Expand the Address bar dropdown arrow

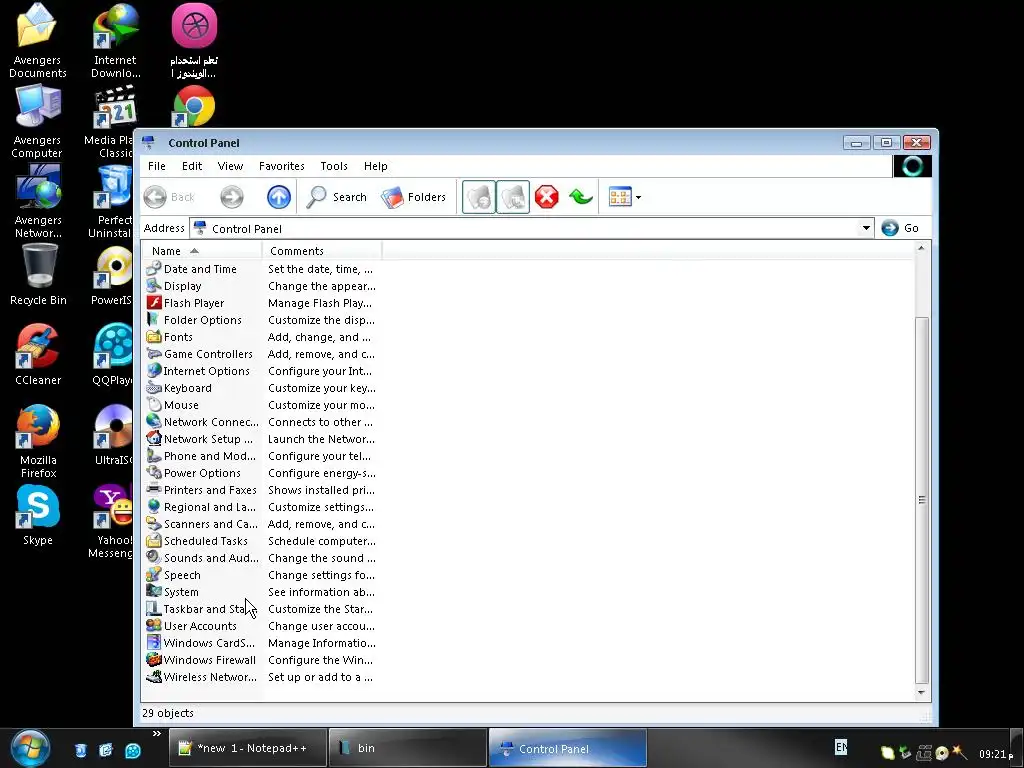point(866,228)
